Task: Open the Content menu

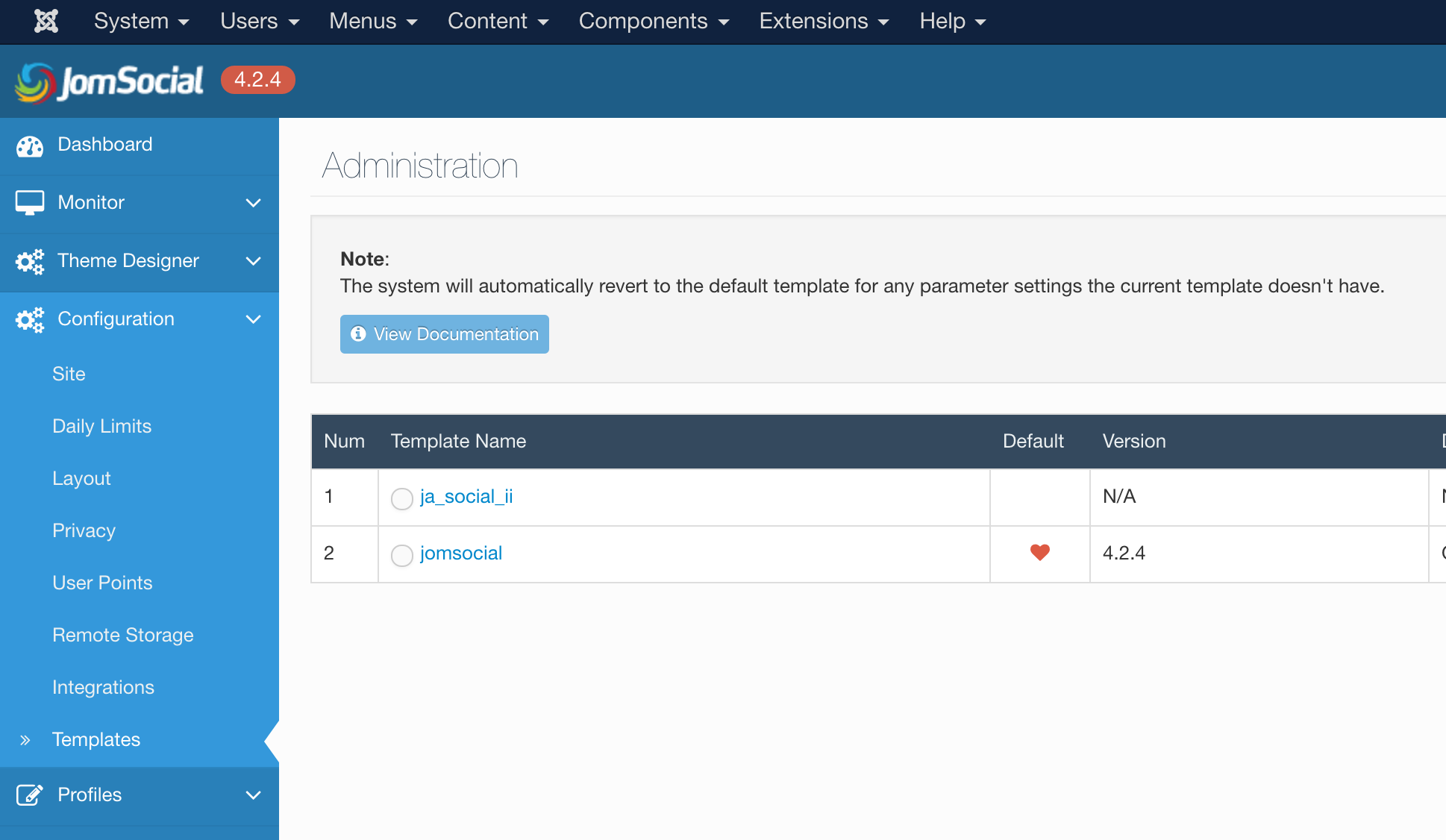Action: tap(498, 21)
